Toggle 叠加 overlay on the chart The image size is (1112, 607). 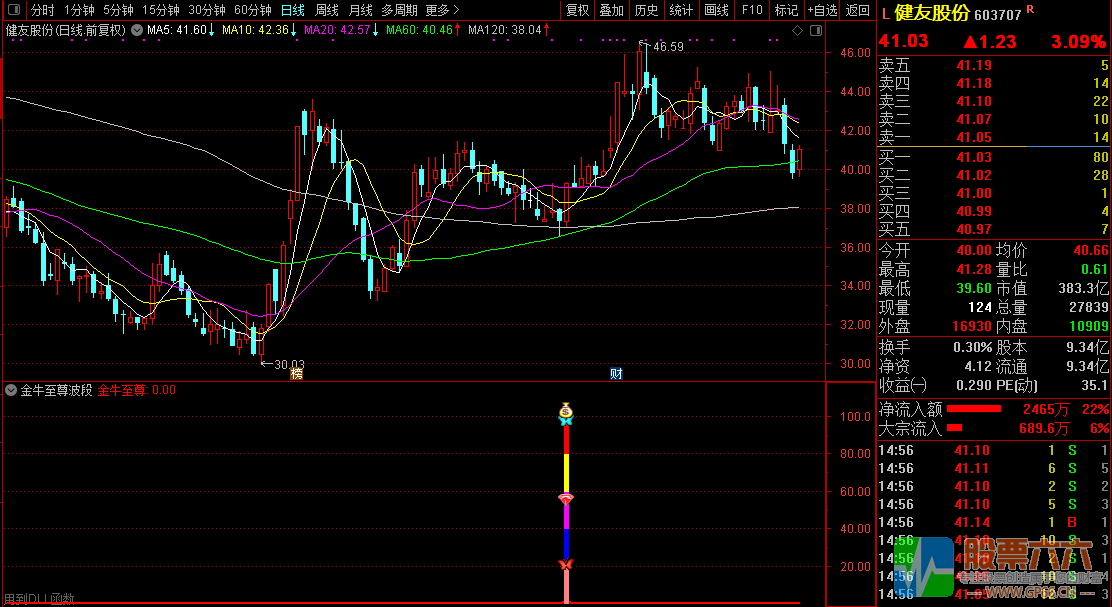tap(611, 10)
